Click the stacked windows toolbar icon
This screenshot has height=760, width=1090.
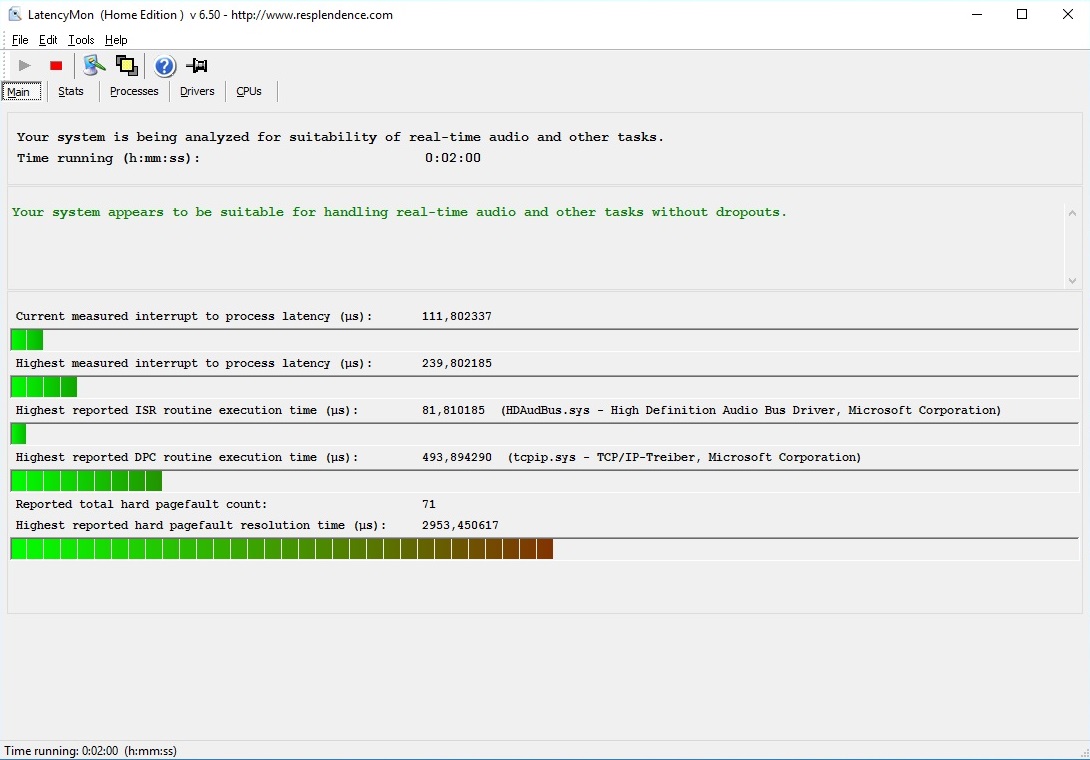127,65
